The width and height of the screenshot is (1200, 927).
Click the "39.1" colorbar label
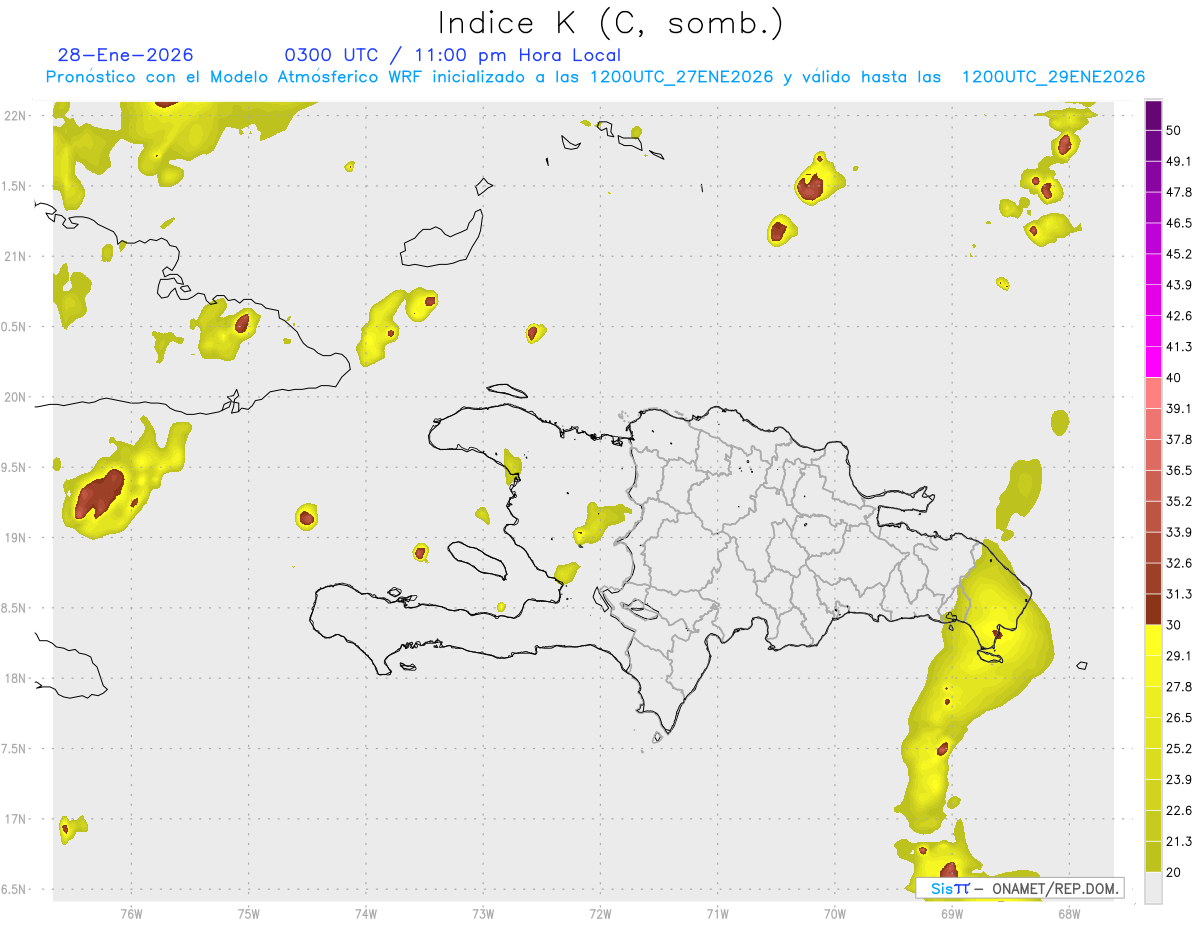point(1179,409)
